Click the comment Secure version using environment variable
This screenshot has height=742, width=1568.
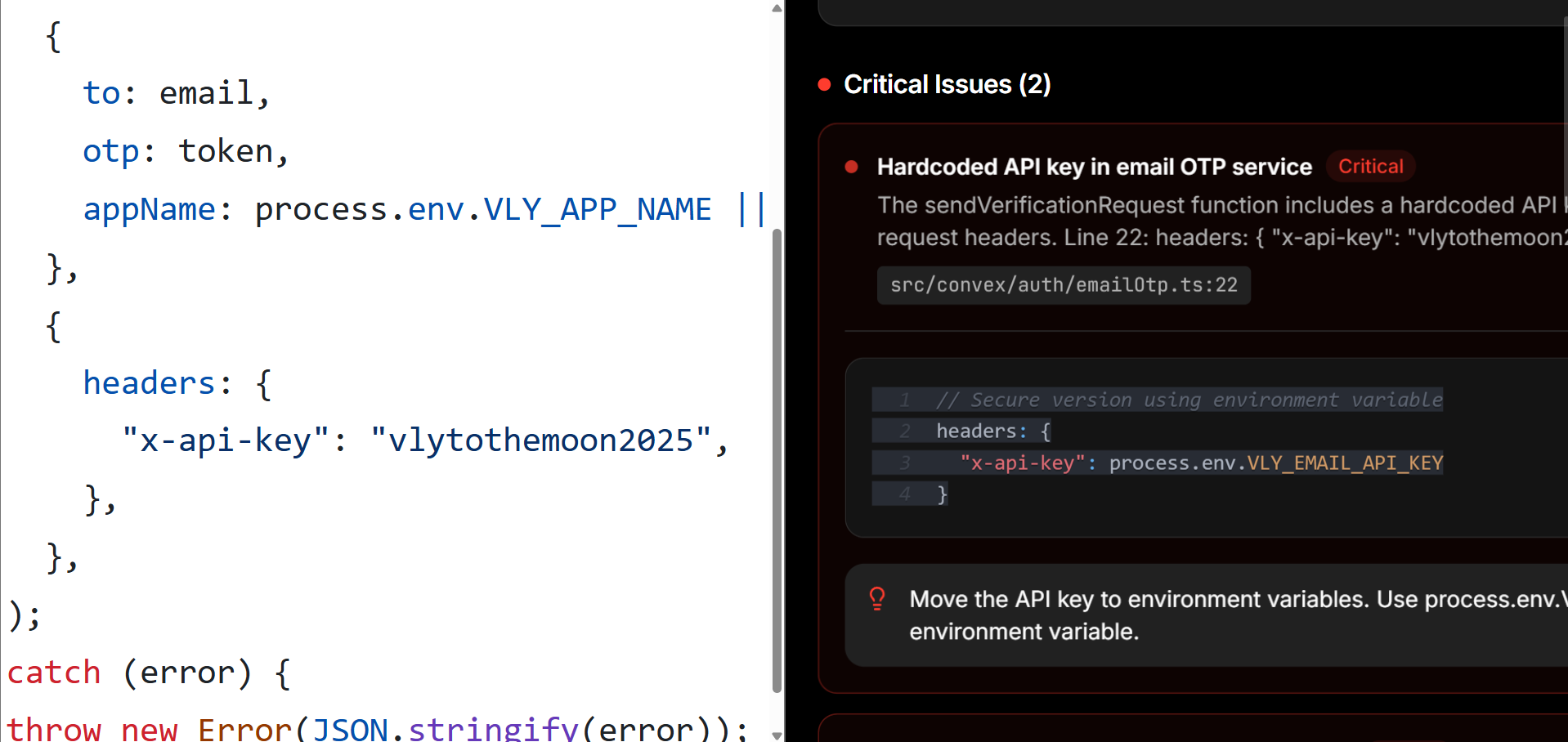point(1190,400)
